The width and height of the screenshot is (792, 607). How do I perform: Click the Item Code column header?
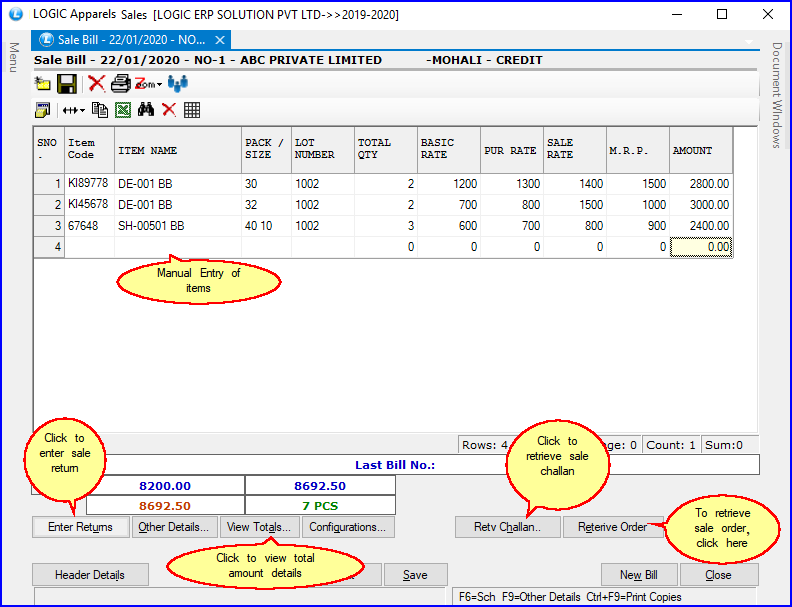[x=89, y=150]
